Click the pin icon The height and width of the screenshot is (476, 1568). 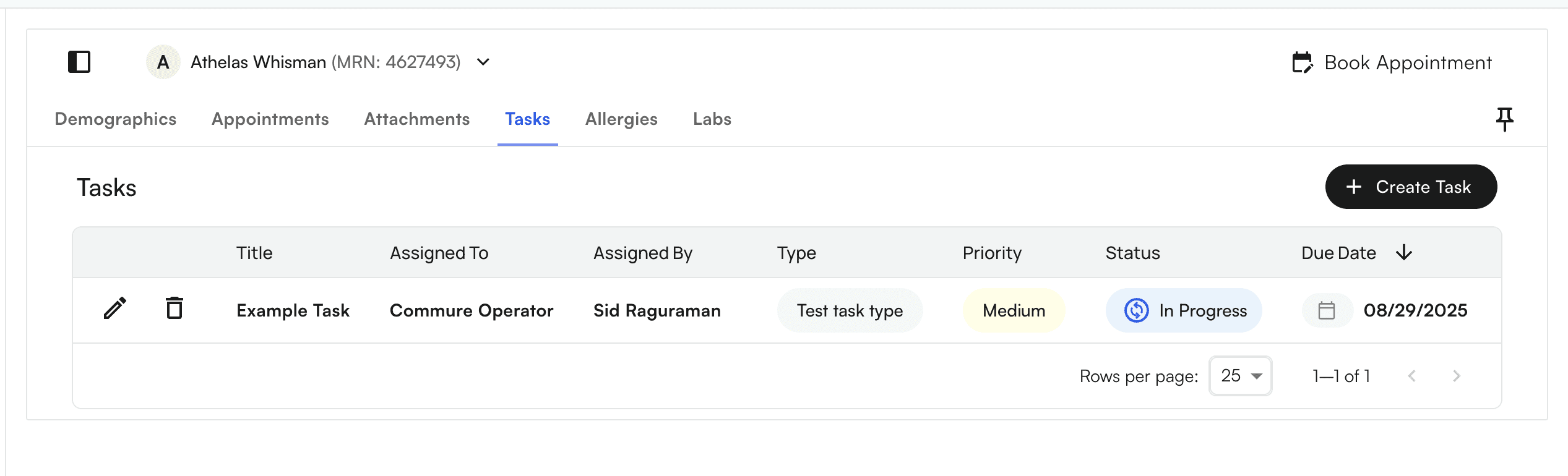1504,119
